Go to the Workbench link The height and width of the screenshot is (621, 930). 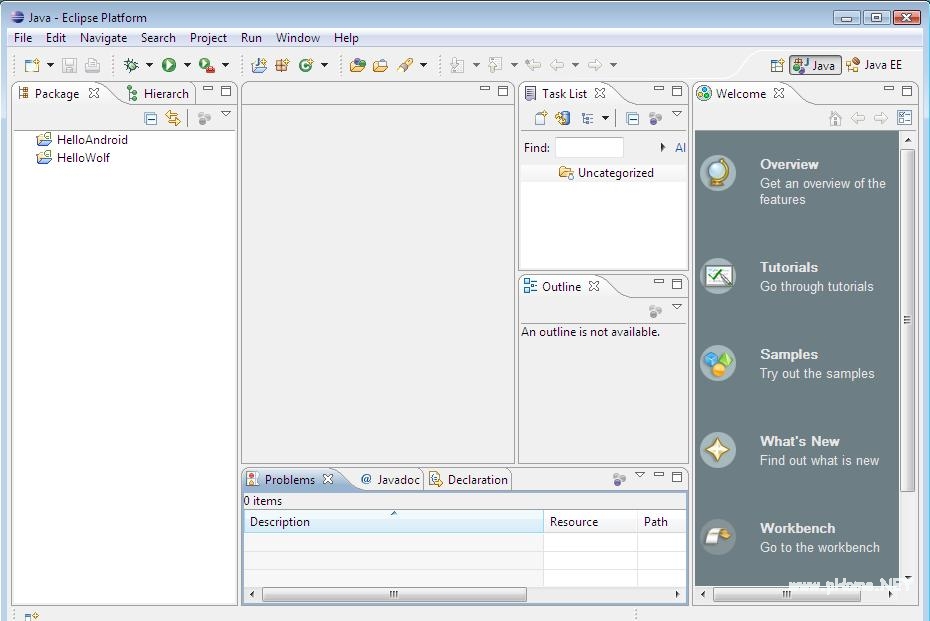click(x=796, y=528)
